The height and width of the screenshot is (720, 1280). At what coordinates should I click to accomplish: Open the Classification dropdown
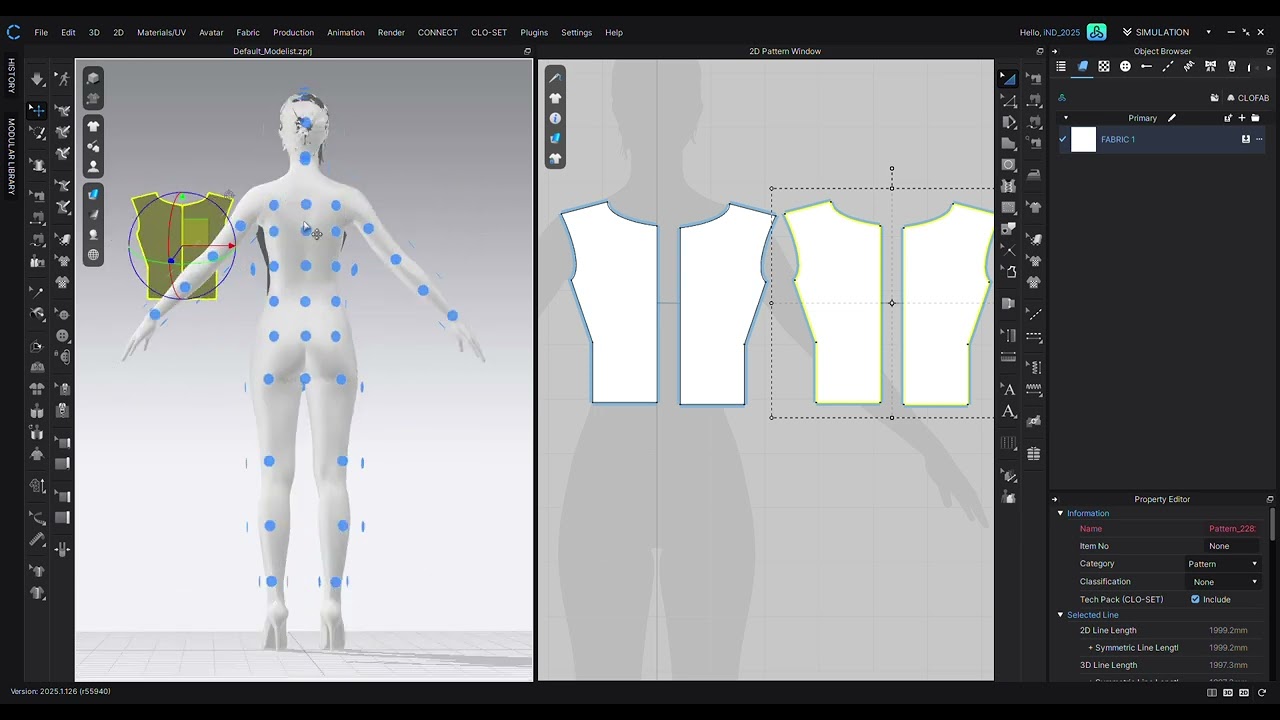[1222, 582]
